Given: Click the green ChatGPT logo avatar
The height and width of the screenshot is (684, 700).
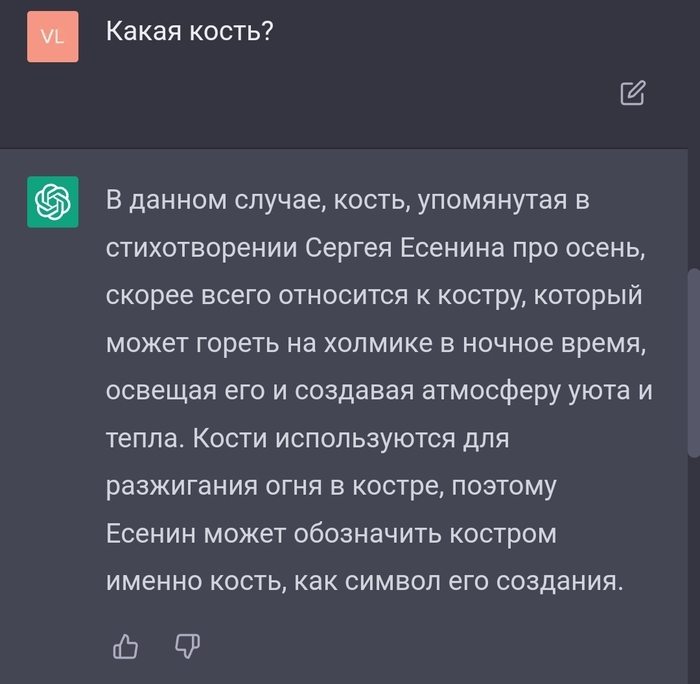Looking at the screenshot, I should [52, 201].
